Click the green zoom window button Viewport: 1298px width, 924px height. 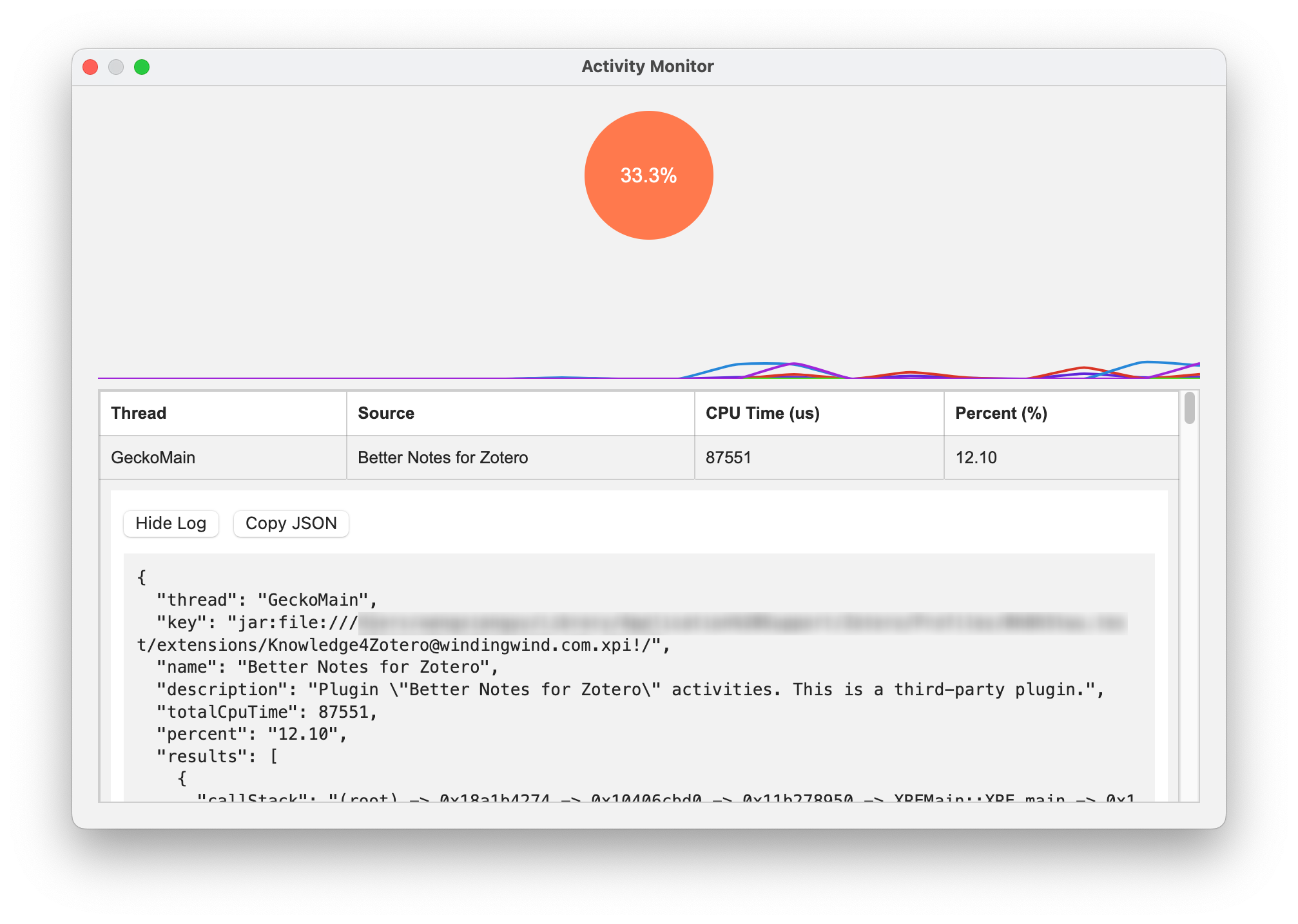[142, 67]
